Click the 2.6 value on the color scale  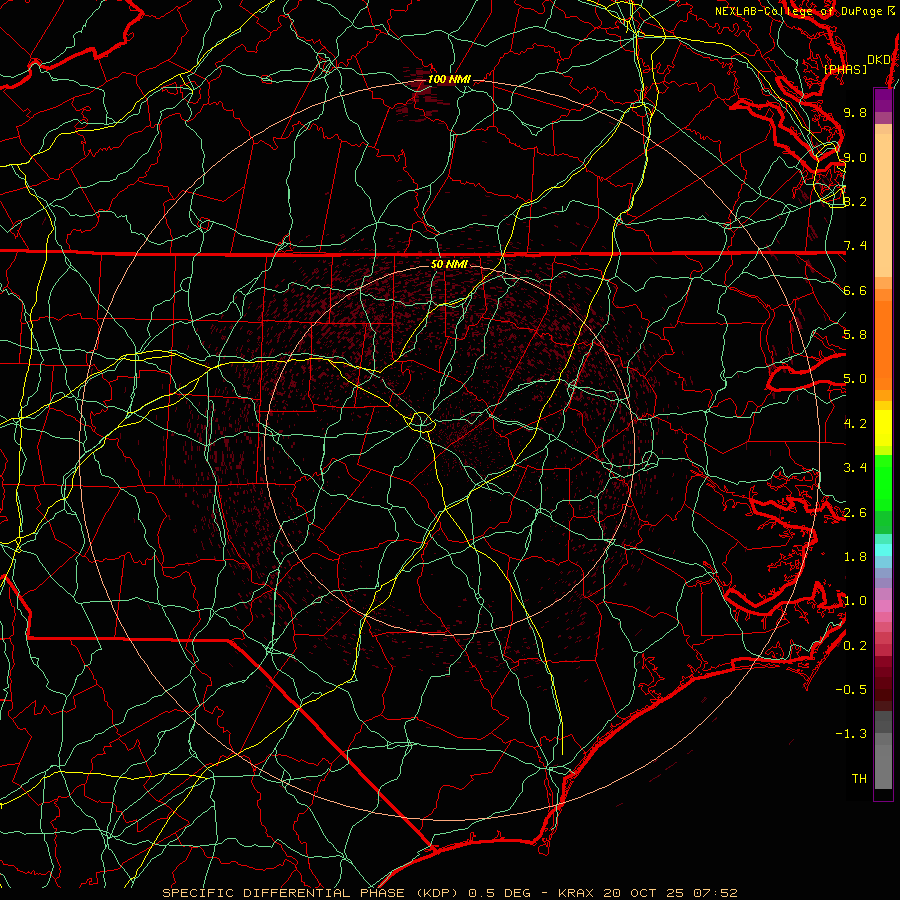click(855, 513)
